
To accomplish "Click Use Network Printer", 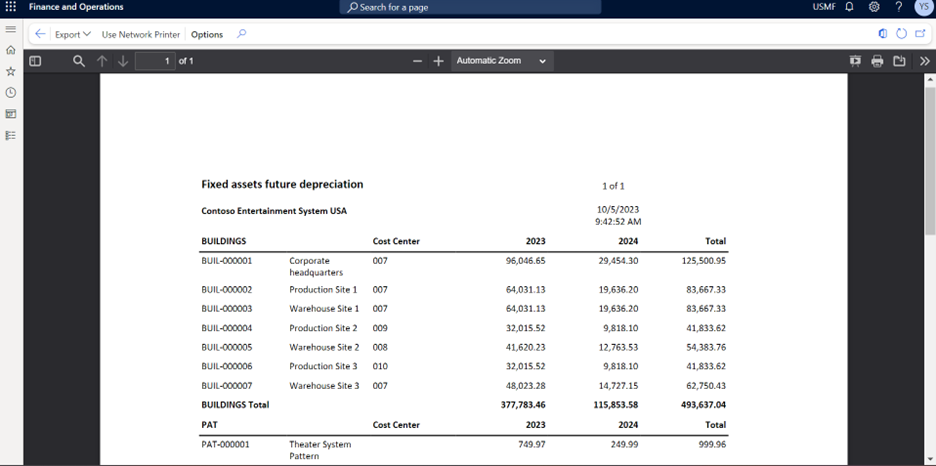I will (141, 35).
